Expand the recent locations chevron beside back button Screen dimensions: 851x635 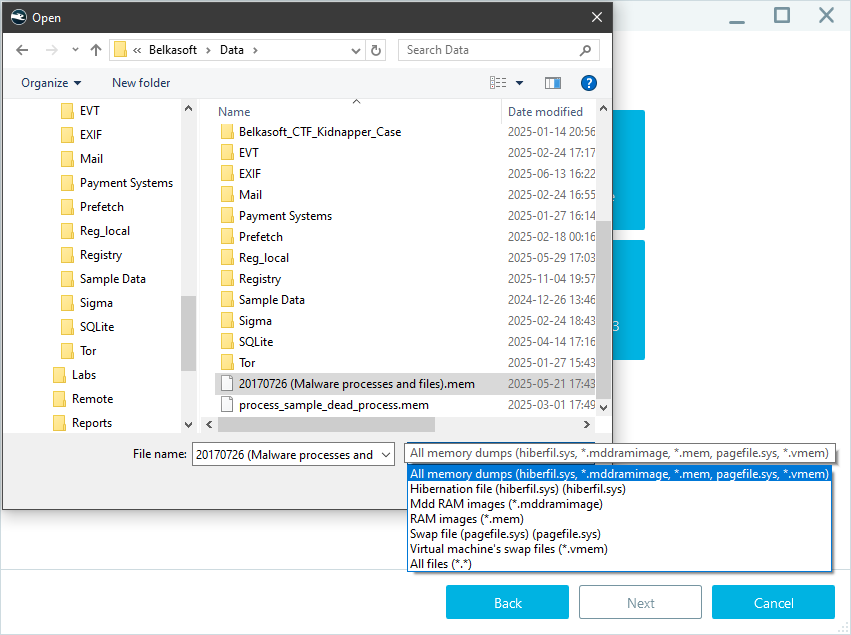tap(74, 49)
